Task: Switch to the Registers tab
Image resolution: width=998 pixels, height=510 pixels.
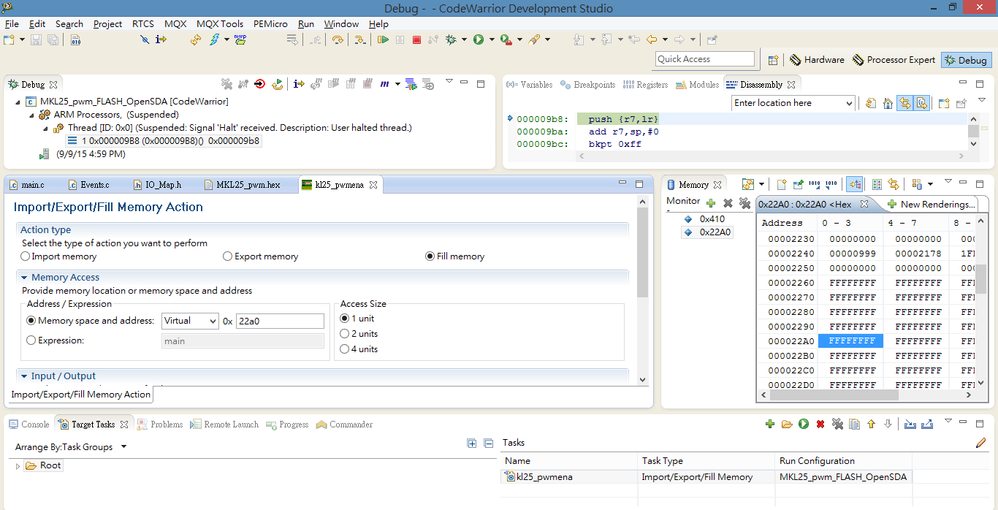Action: (x=645, y=85)
